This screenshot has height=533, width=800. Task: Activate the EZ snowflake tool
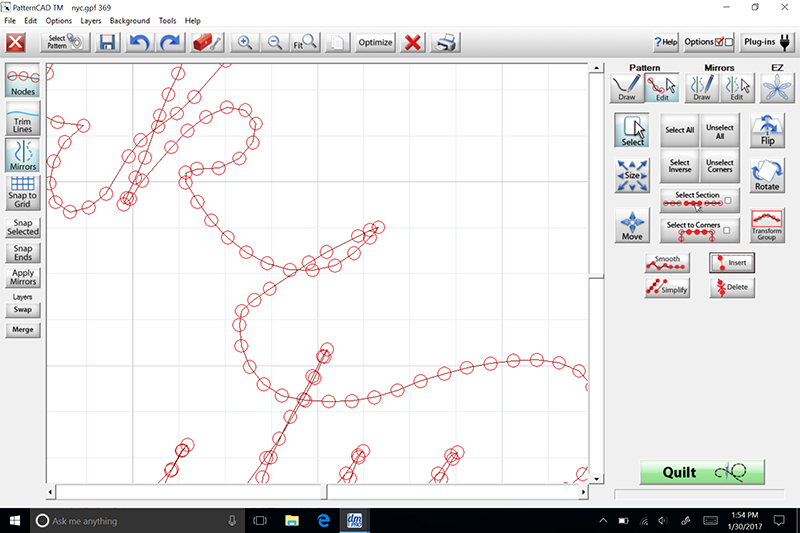pyautogui.click(x=774, y=88)
